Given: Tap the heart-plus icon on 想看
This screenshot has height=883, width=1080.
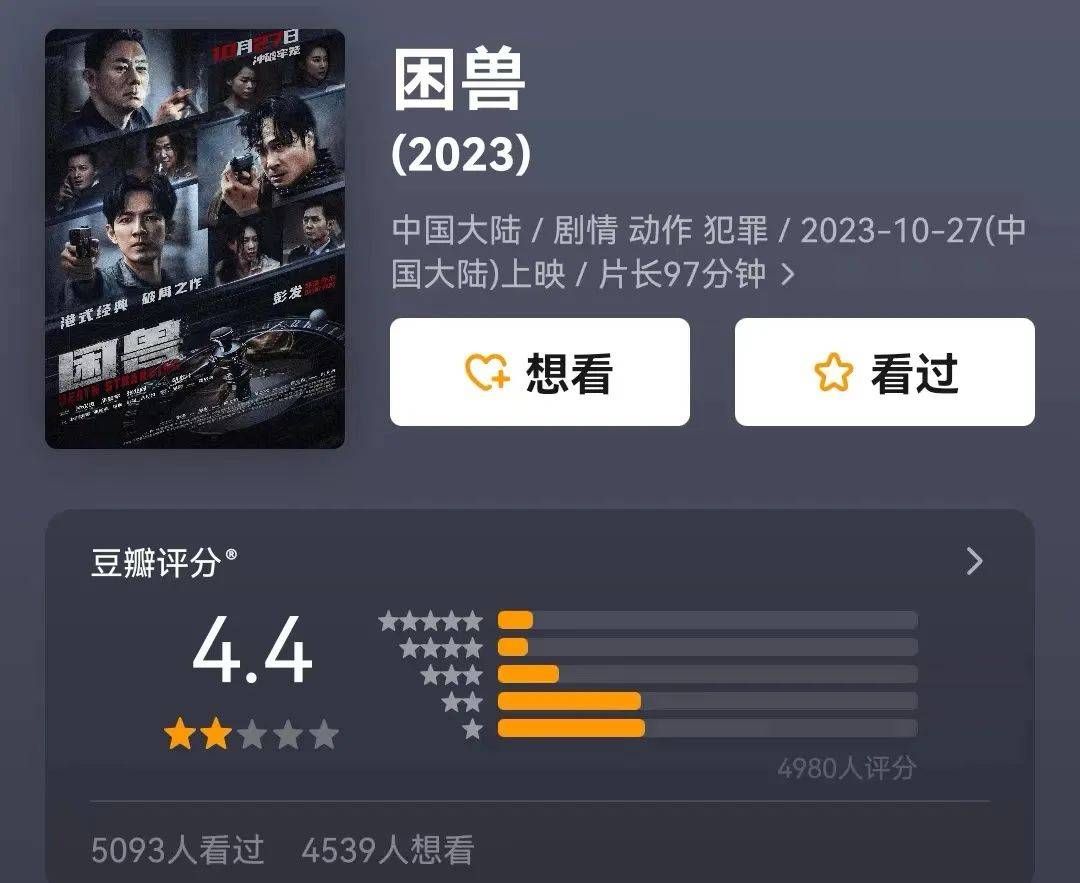Looking at the screenshot, I should [487, 372].
